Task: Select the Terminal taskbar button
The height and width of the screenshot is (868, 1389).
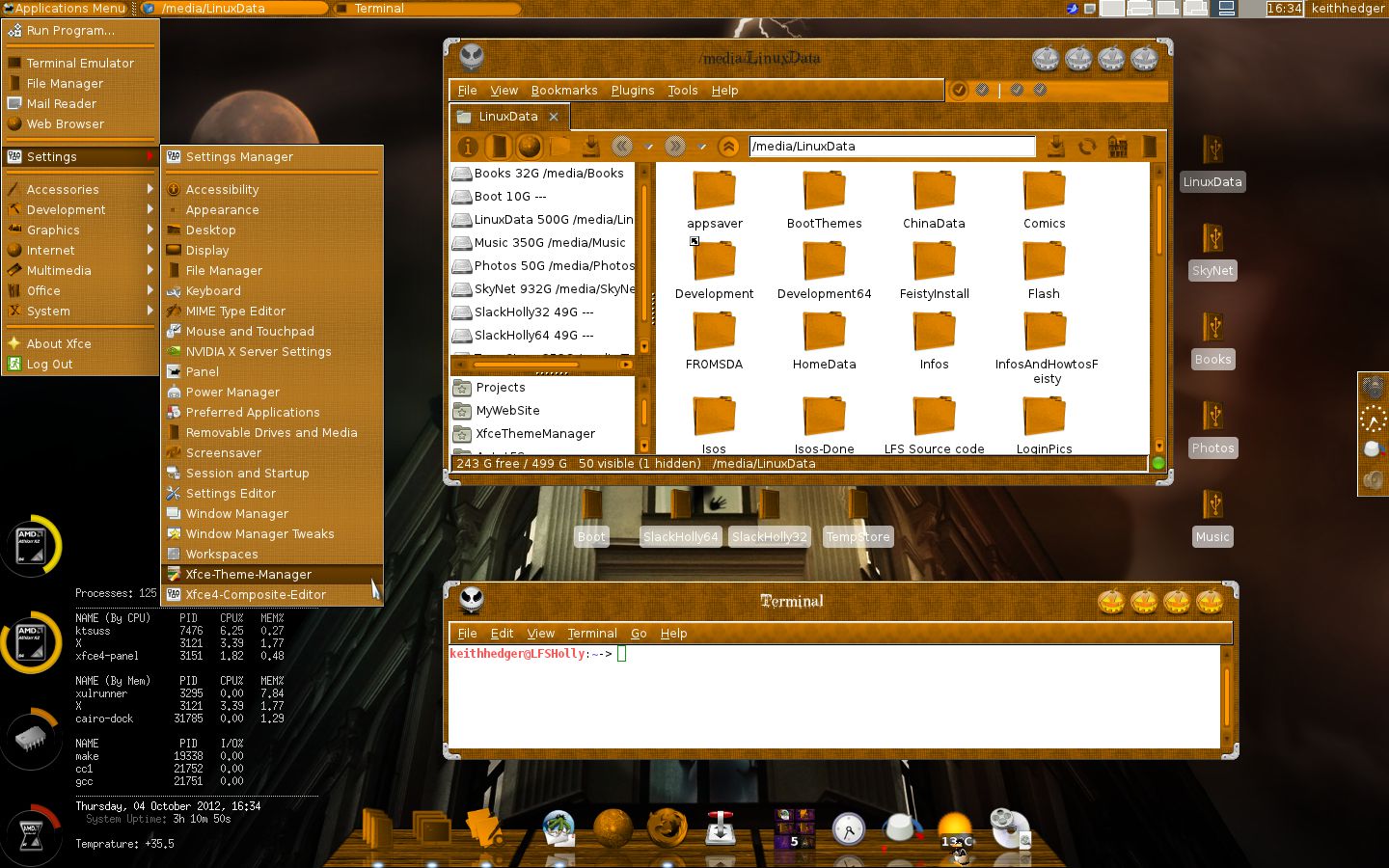Action: [426, 8]
